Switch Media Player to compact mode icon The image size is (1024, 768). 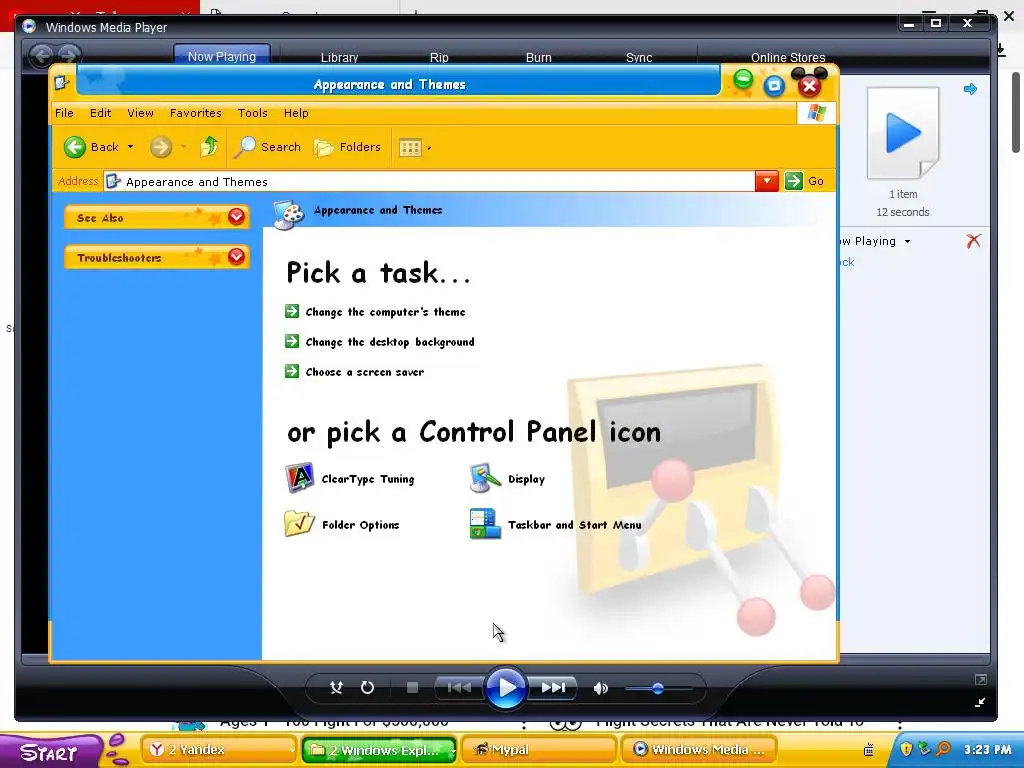[x=980, y=703]
